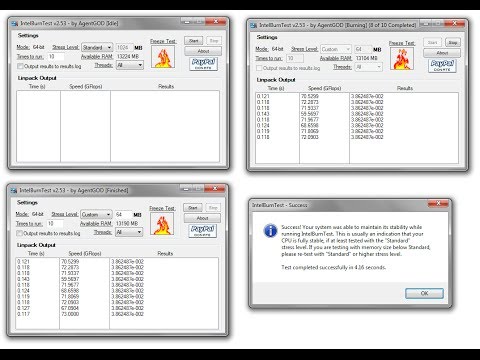Screen dimensions: 480x360
Task: Click the 1024 MB field in Idle window
Action: pyautogui.click(x=124, y=47)
